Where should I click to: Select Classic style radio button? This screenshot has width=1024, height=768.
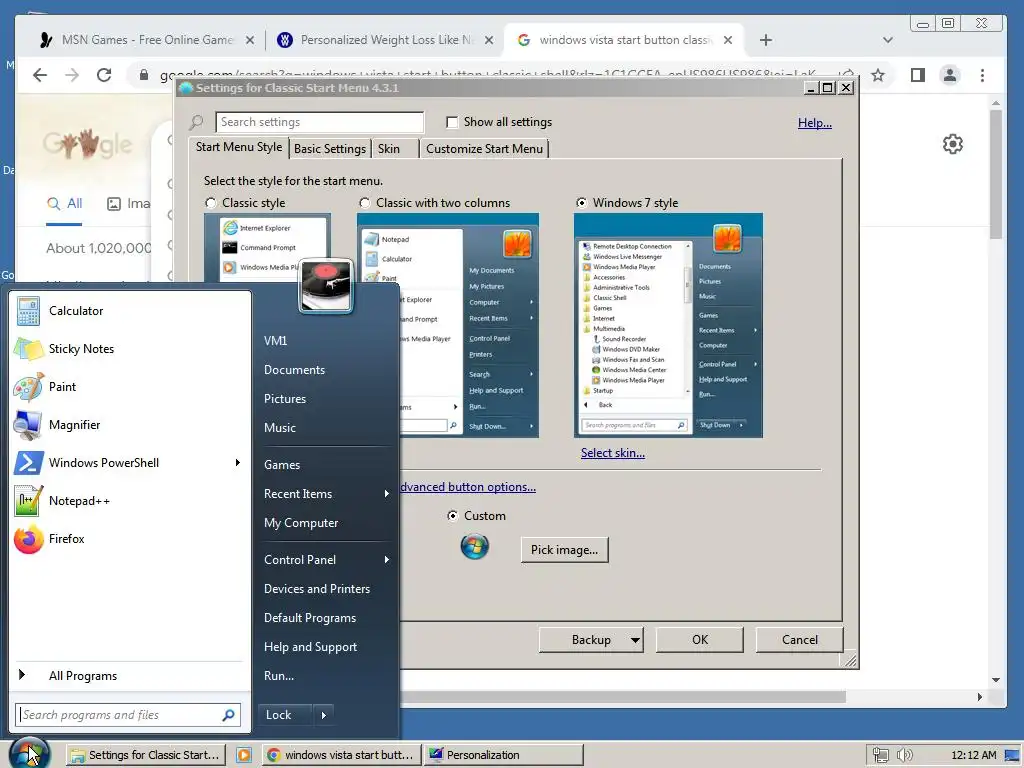click(x=210, y=203)
